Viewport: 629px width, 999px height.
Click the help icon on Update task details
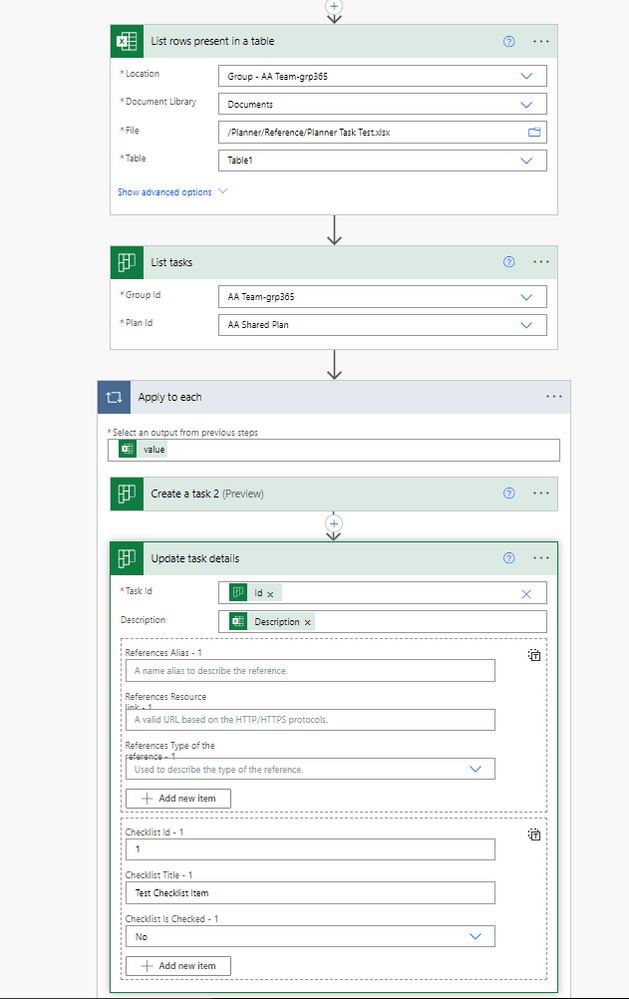[x=508, y=558]
